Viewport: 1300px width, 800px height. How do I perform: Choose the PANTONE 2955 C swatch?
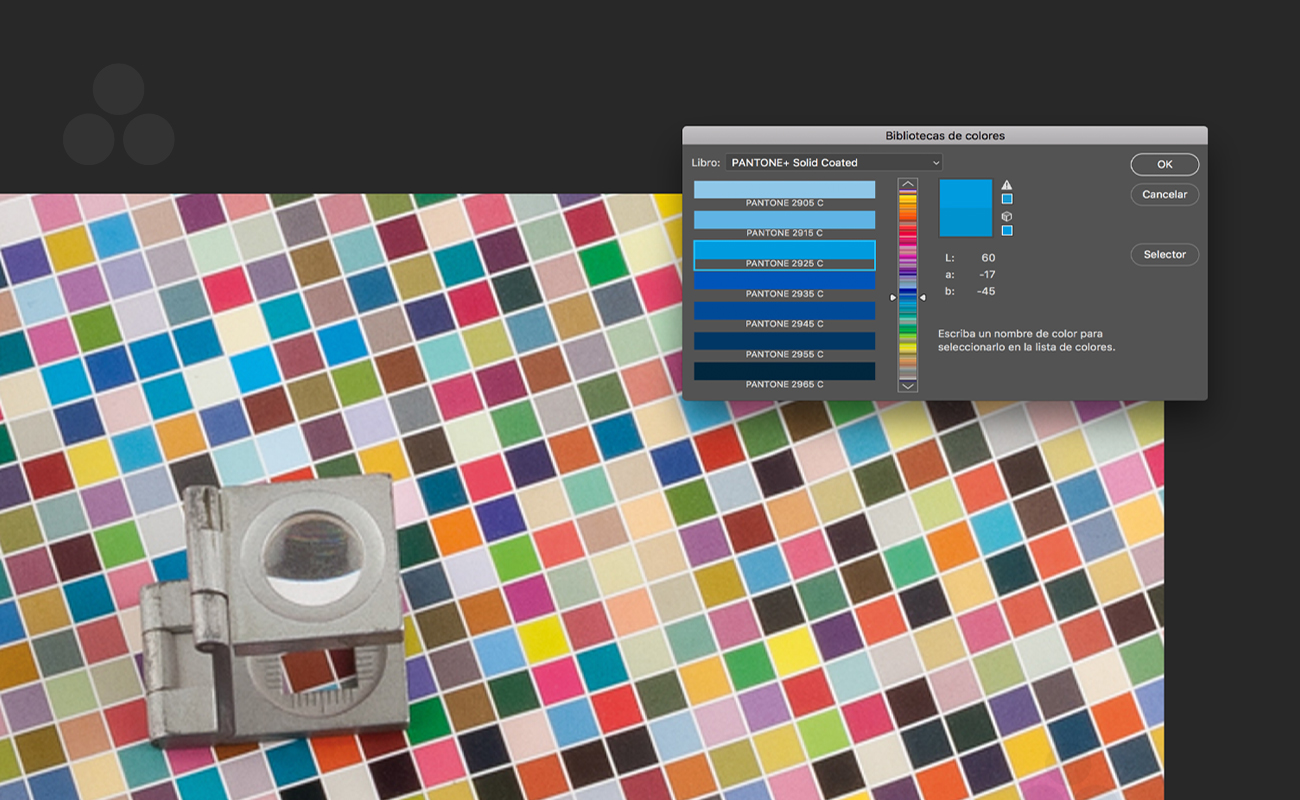coord(784,344)
